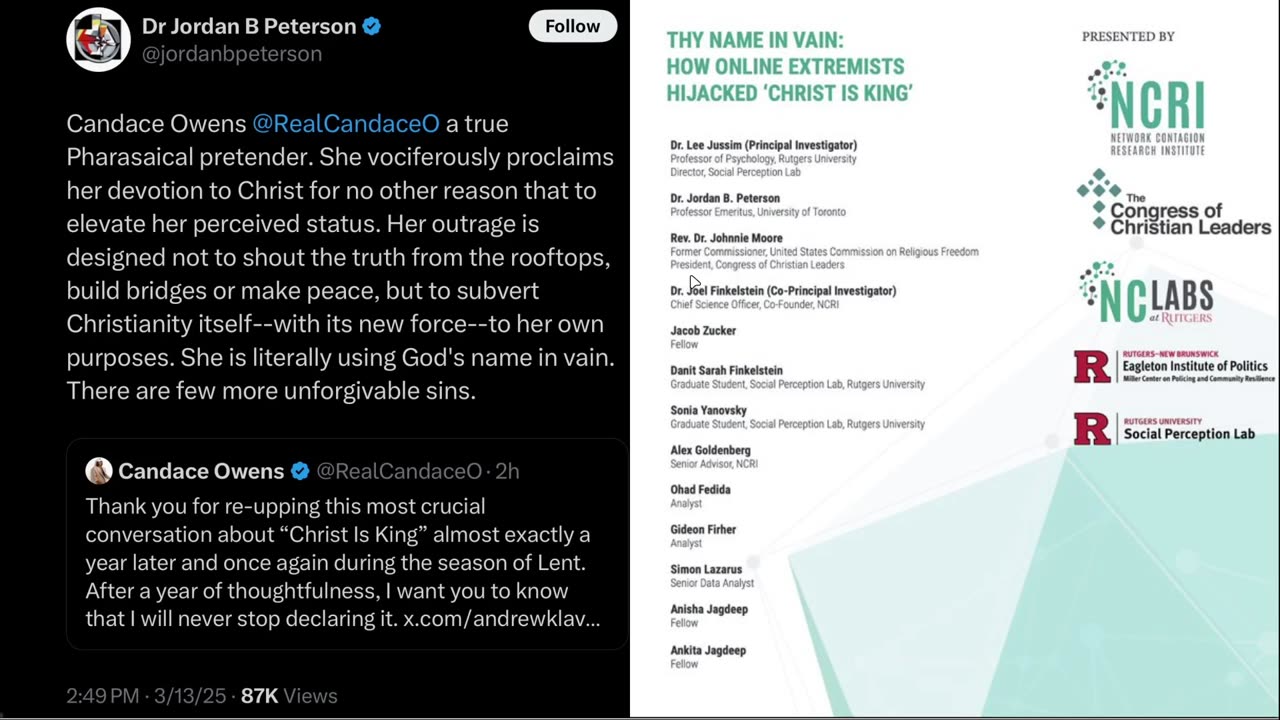The image size is (1280, 720).
Task: Select Dr. Jordan B. Peterson in the author list
Action: coord(725,198)
